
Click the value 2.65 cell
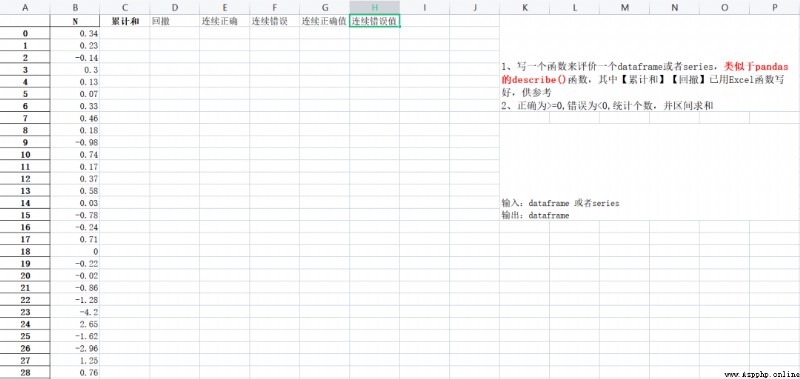[x=75, y=324]
